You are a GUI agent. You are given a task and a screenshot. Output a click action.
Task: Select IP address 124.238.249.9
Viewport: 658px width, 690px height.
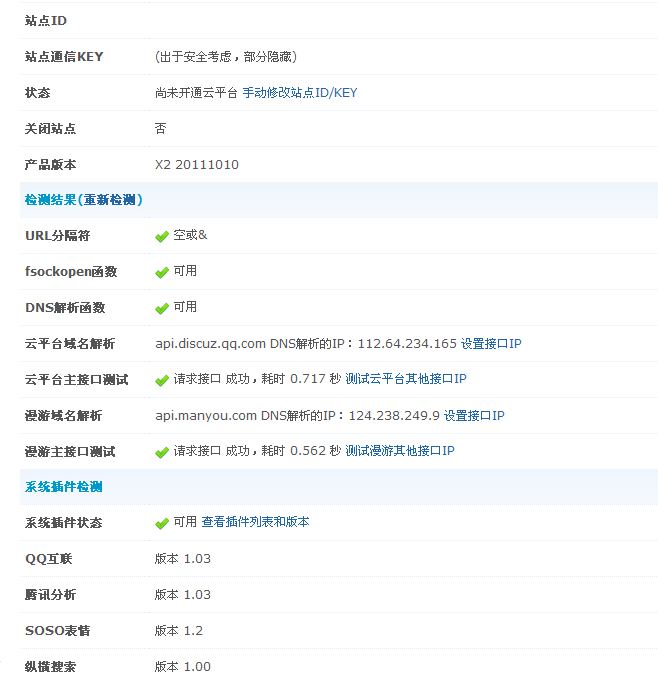coord(394,416)
